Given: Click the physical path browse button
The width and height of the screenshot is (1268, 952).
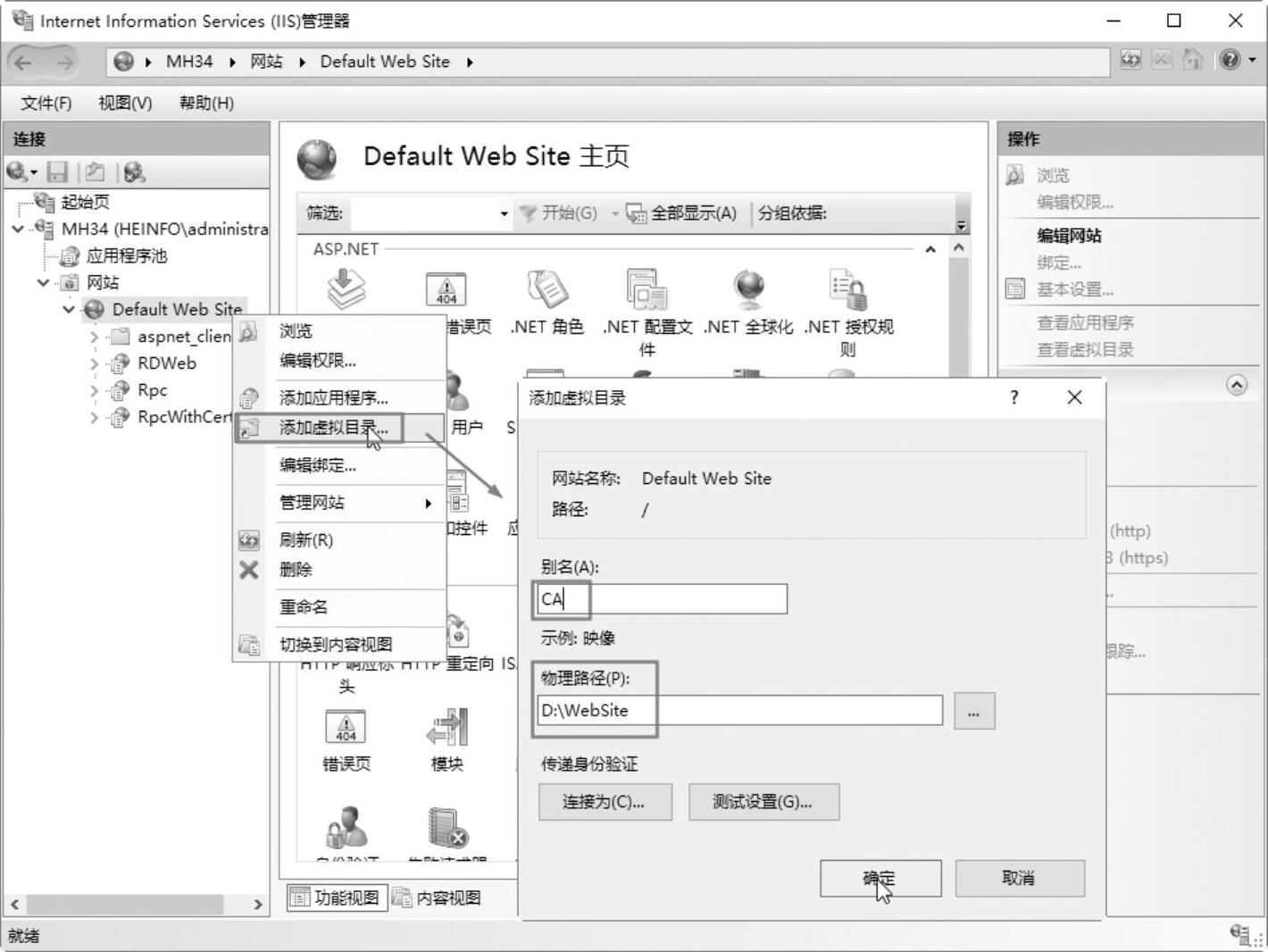Looking at the screenshot, I should [x=973, y=712].
